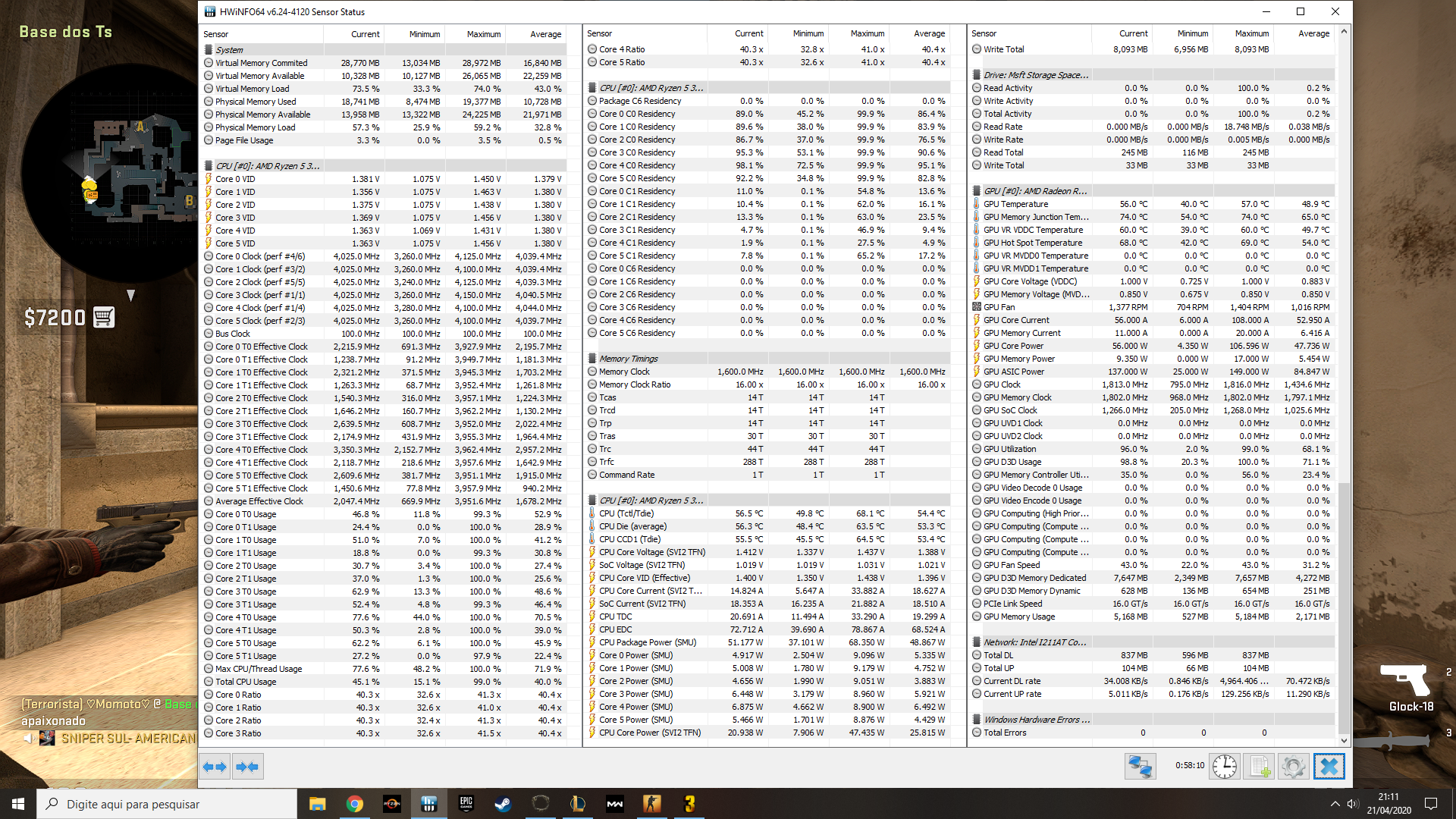This screenshot has height=819, width=1456.
Task: Click Current column header in left panel
Action: pos(354,34)
